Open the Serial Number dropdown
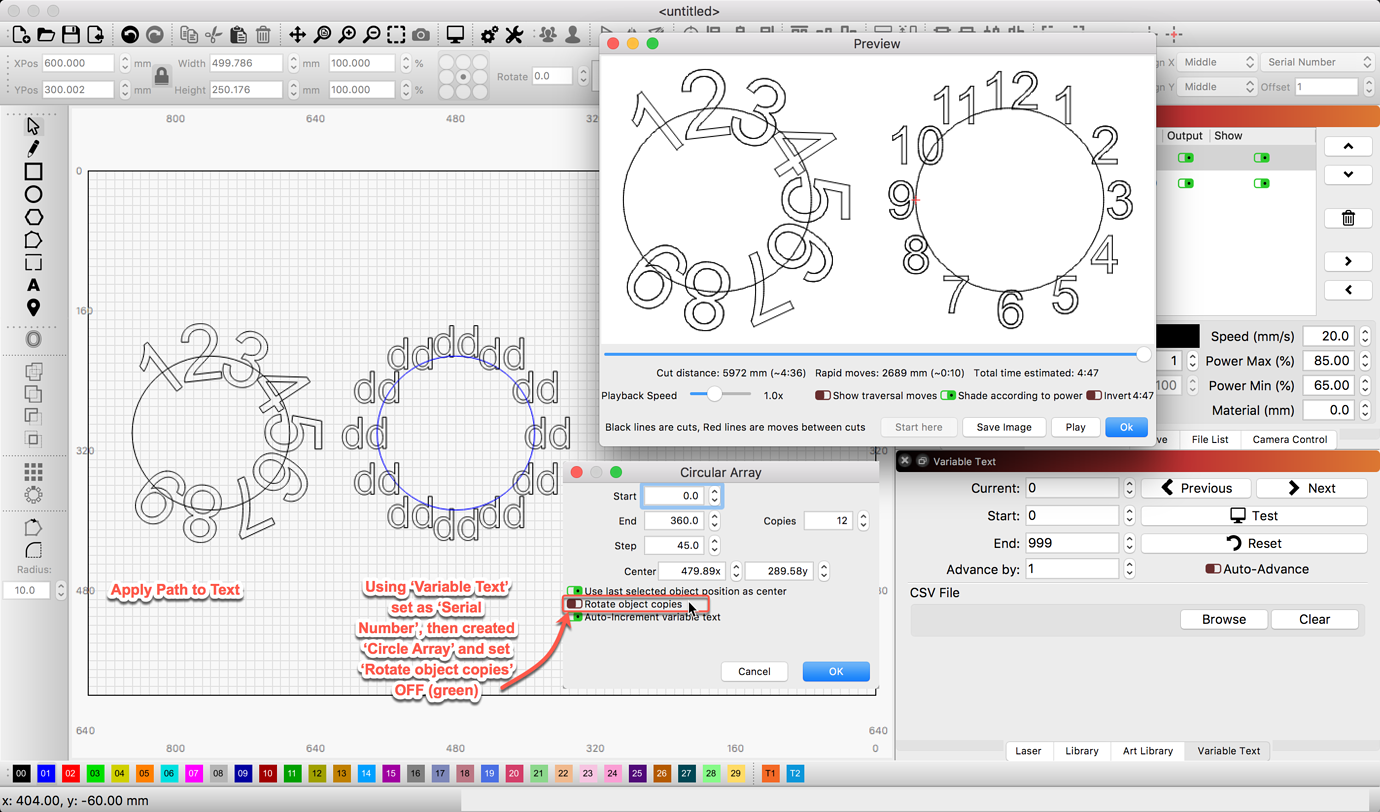The image size is (1380, 812). pos(1316,61)
